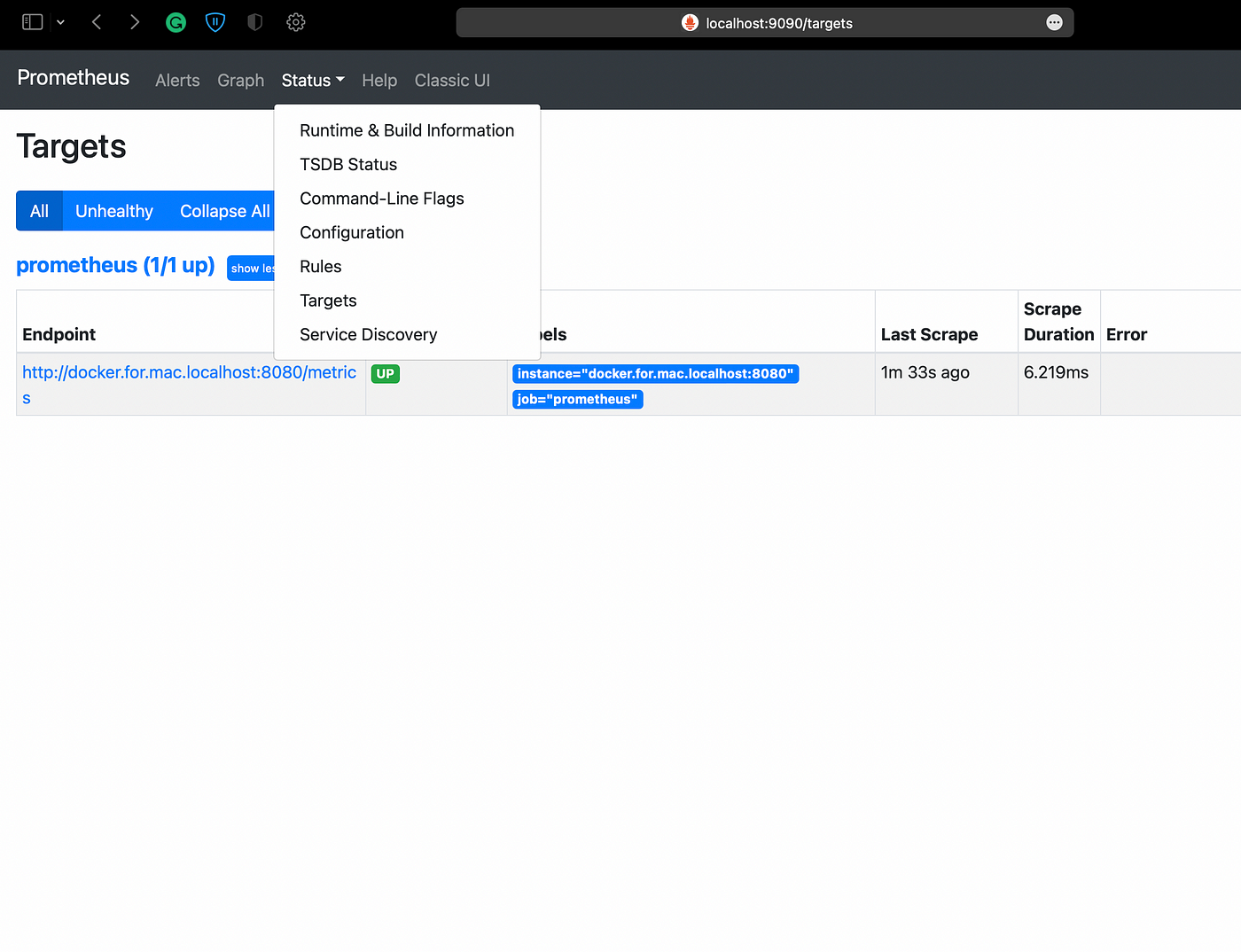Click the Targets page heading
Viewport: 1241px width, 952px height.
coord(72,146)
